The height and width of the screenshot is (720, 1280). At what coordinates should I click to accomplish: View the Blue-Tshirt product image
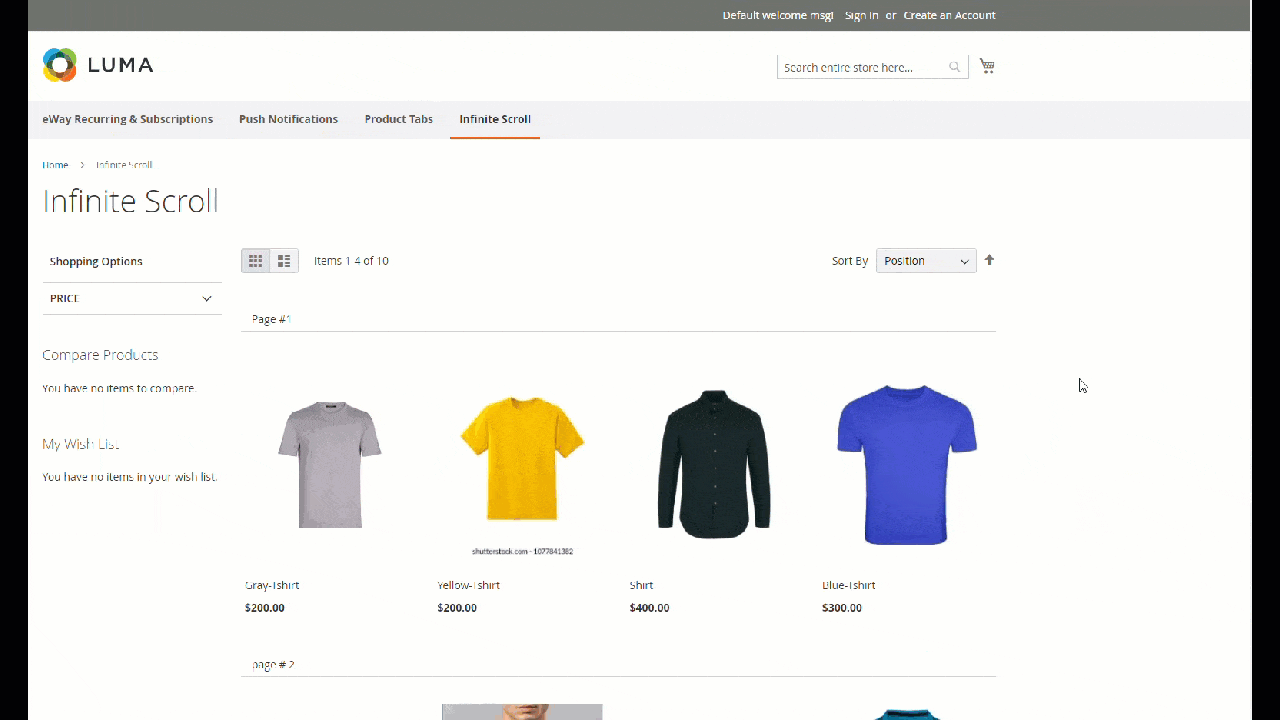(905, 463)
